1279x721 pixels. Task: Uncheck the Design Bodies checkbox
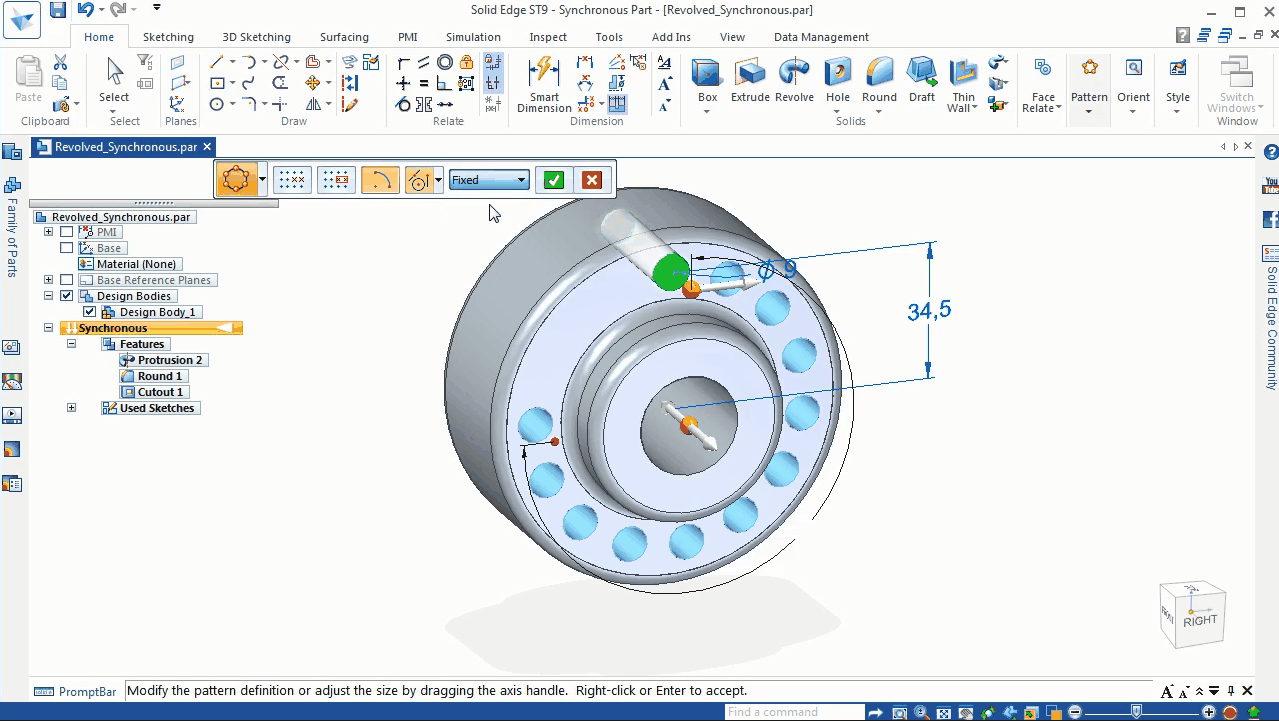coord(67,296)
